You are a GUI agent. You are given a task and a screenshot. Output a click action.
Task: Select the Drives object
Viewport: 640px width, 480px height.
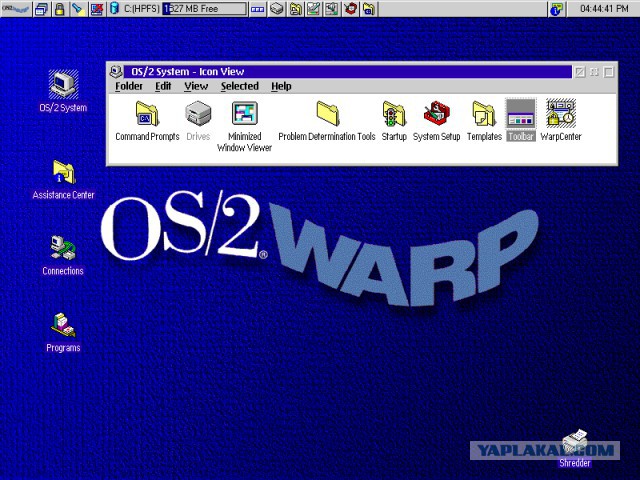pos(198,120)
